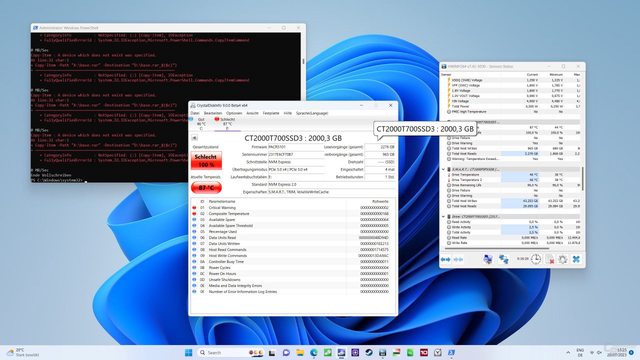Click the red Schlecht 100 % health button
This screenshot has width=640, height=360.
tap(206, 160)
